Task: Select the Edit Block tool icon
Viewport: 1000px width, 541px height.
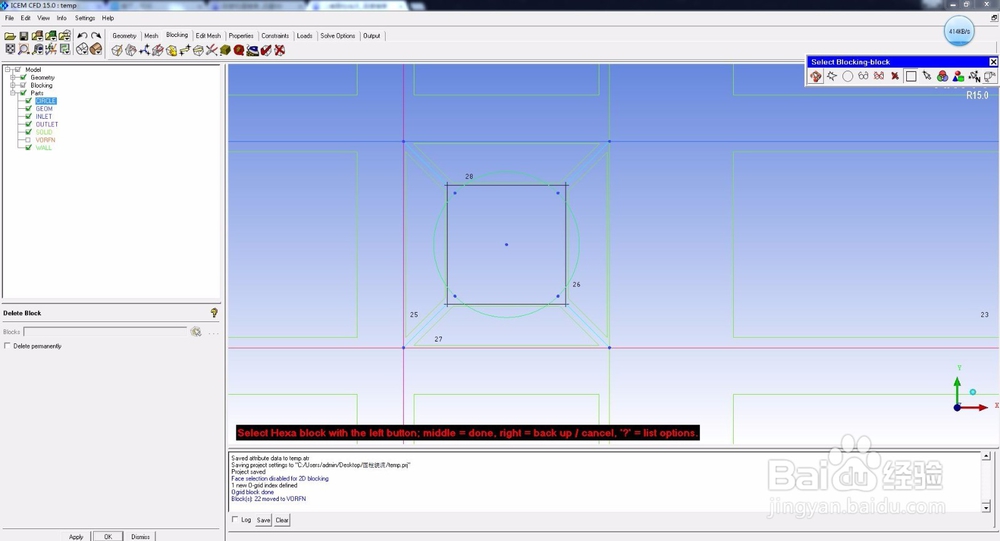Action: 158,50
